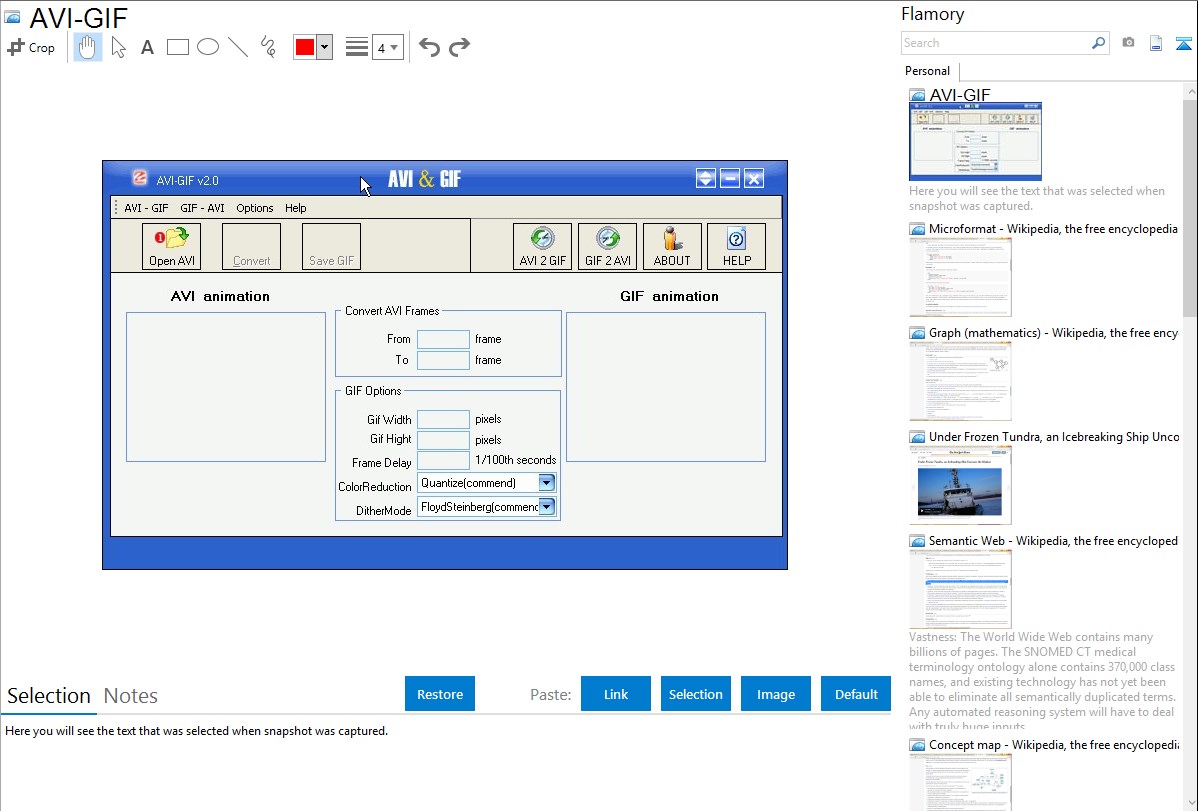Switch to the Selection tab

click(49, 696)
